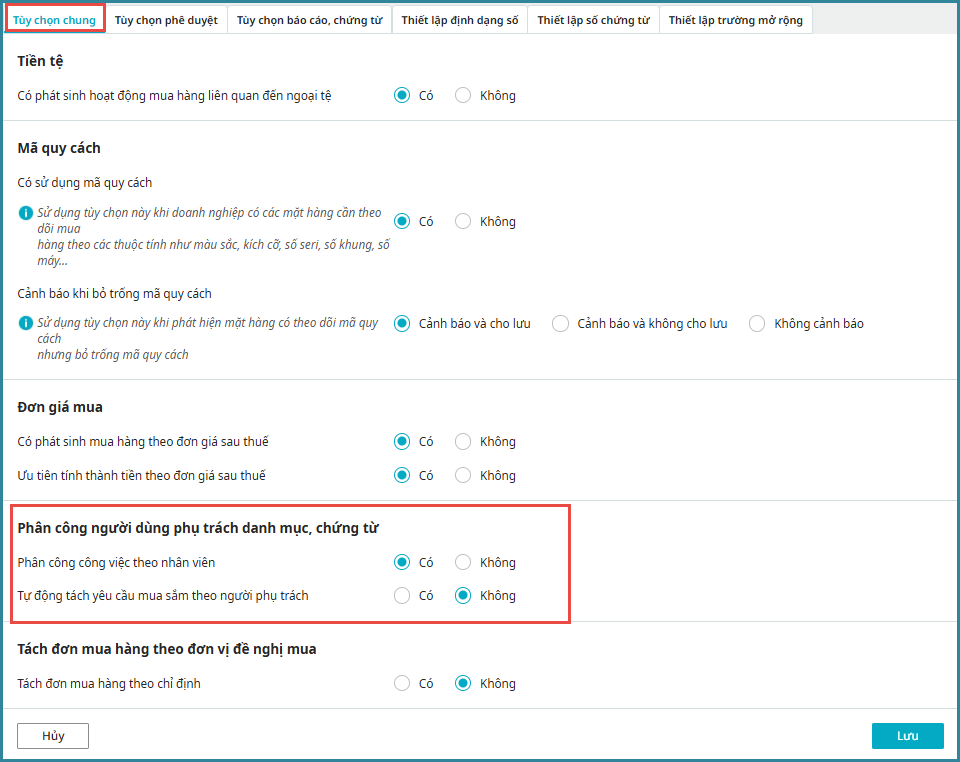
Task: Click the Đơn giá mua section heading
Action: pyautogui.click(x=60, y=407)
